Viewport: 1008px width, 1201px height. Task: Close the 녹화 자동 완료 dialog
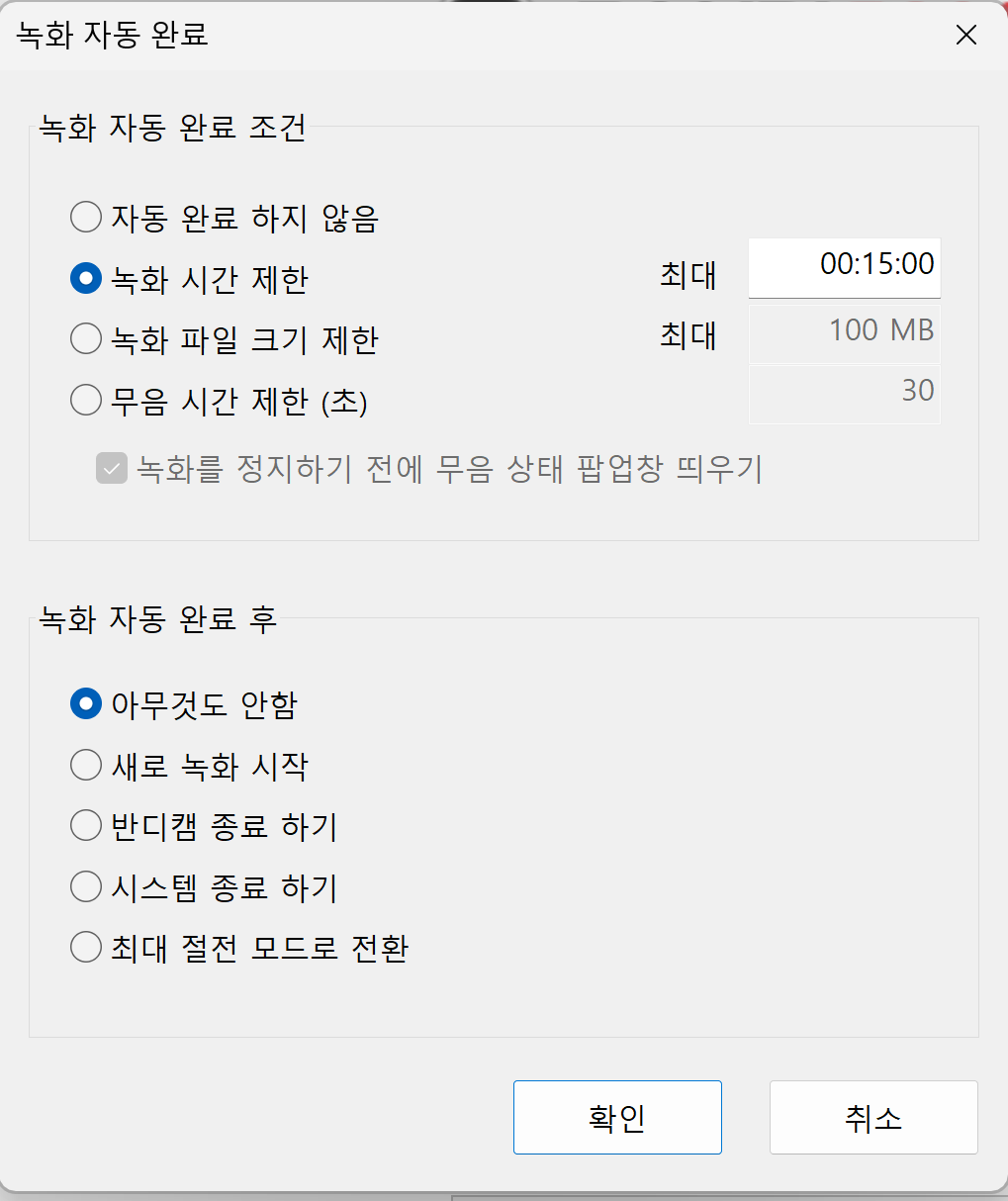click(x=965, y=35)
